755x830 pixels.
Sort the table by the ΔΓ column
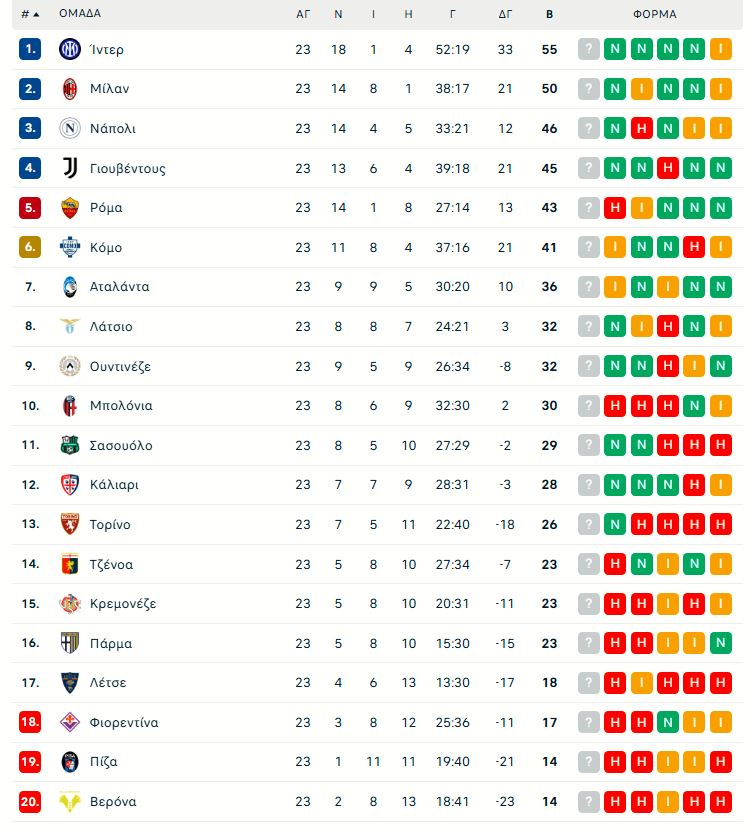506,14
